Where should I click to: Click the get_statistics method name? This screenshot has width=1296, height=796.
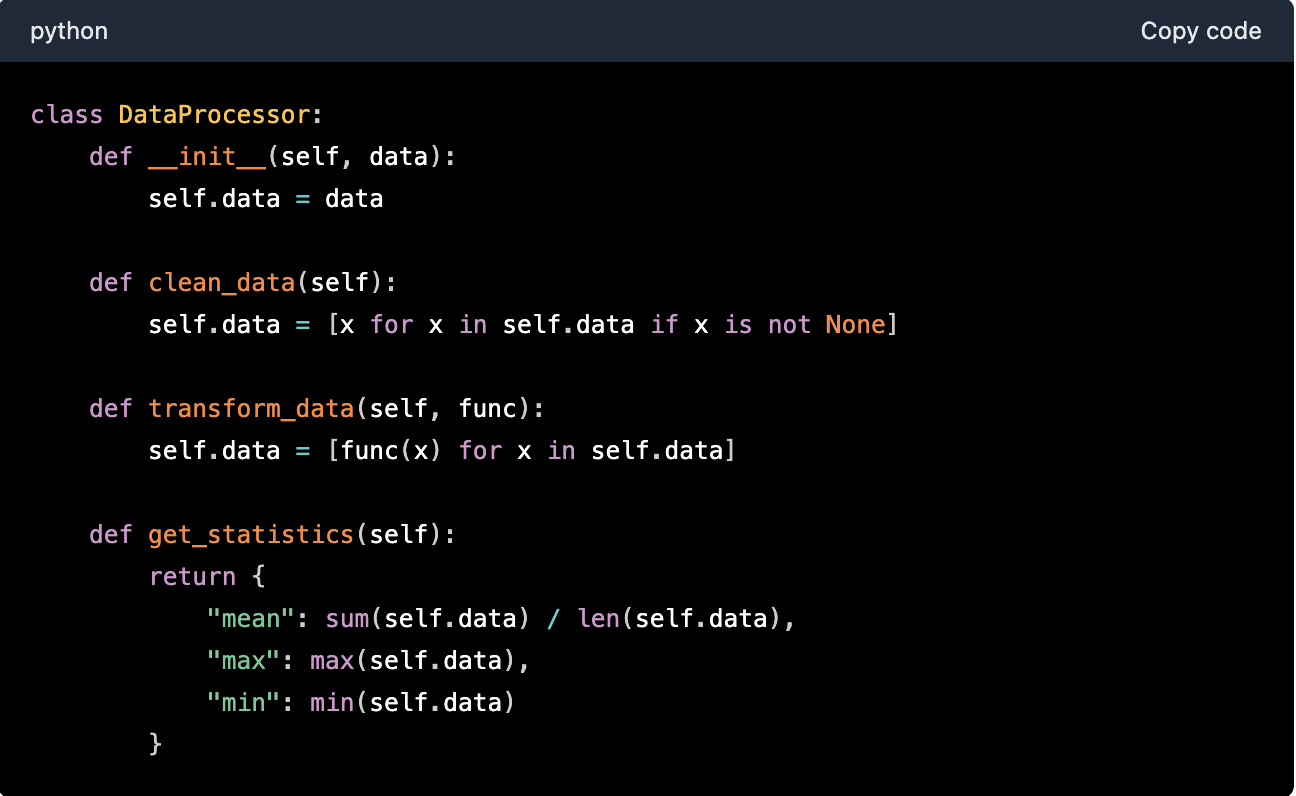click(x=251, y=535)
